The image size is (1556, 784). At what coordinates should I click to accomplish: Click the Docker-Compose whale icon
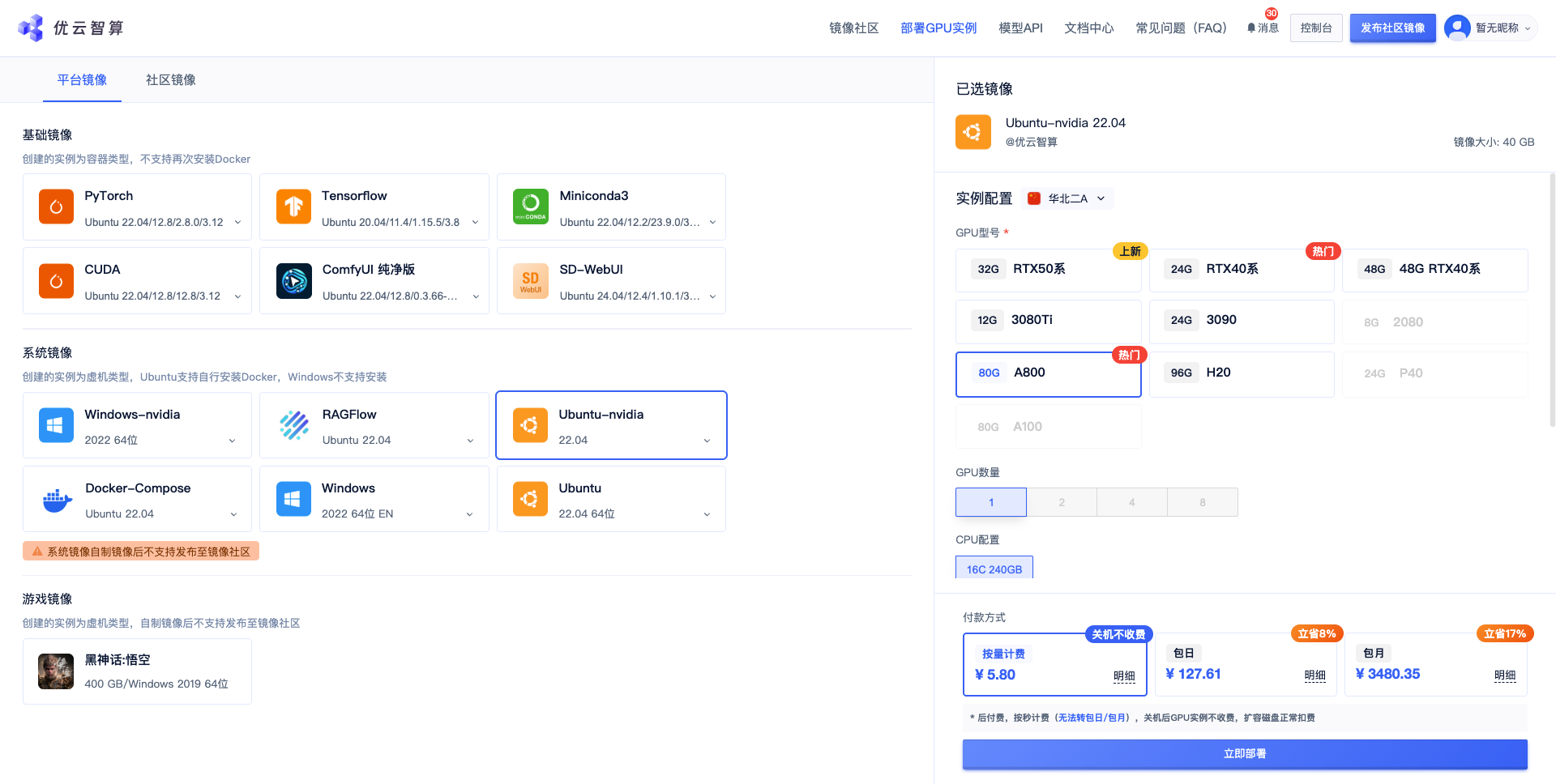57,500
